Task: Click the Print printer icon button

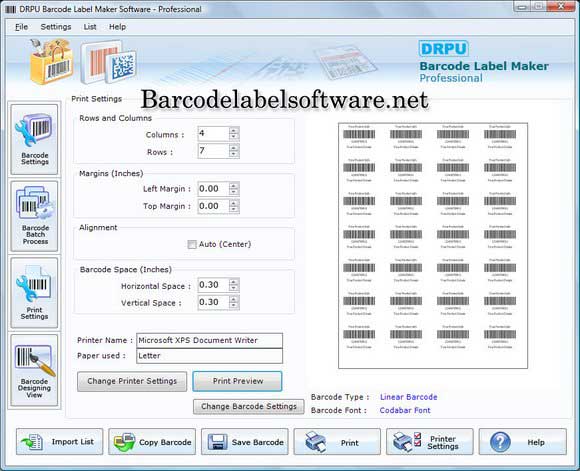Action: [x=337, y=442]
